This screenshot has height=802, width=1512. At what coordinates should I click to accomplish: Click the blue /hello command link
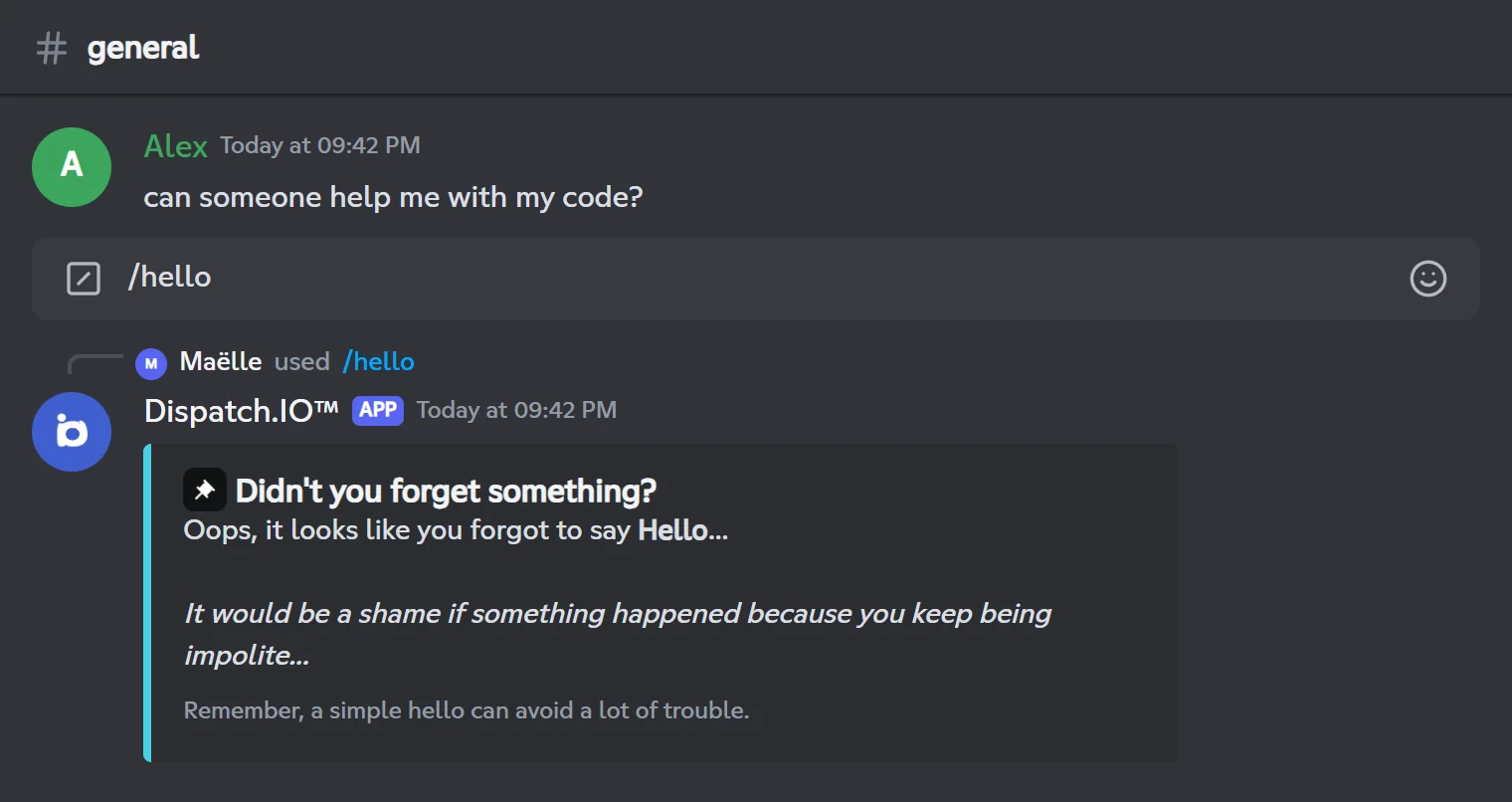[x=378, y=361]
